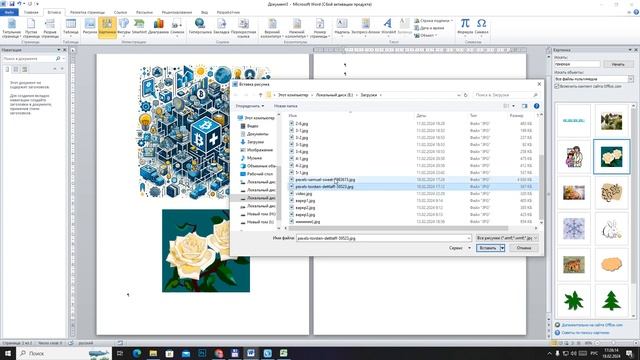This screenshot has width=640, height=360.
Task: Open File Explorer from taskbar
Action: point(153,353)
